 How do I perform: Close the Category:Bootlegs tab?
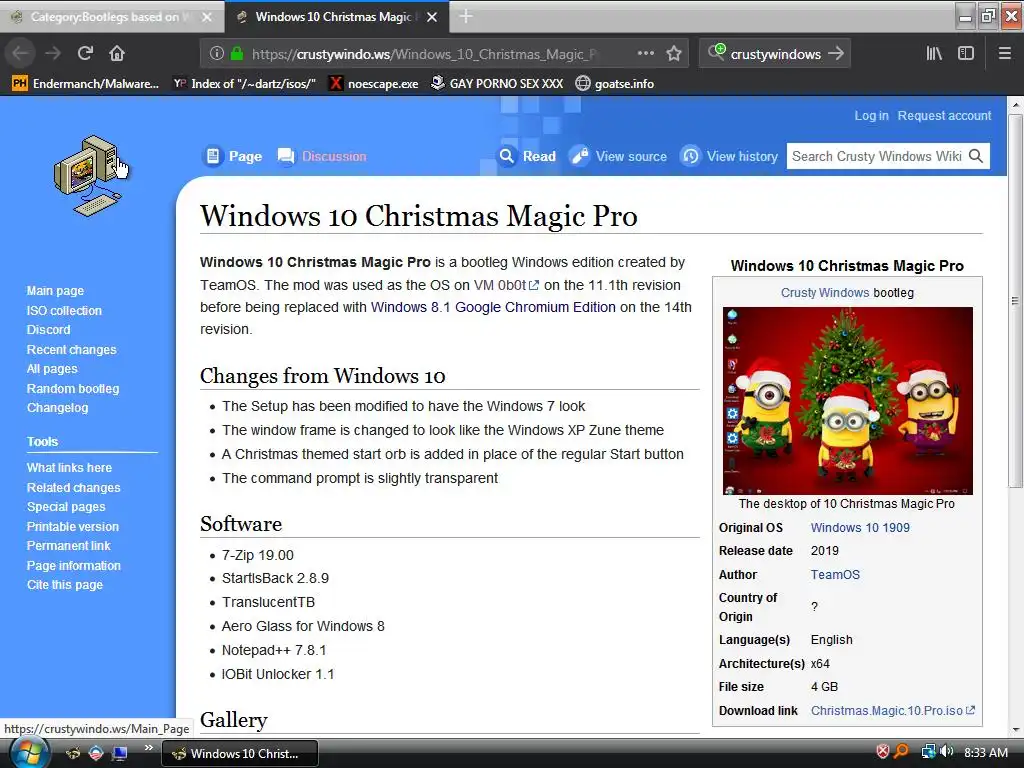(x=207, y=17)
